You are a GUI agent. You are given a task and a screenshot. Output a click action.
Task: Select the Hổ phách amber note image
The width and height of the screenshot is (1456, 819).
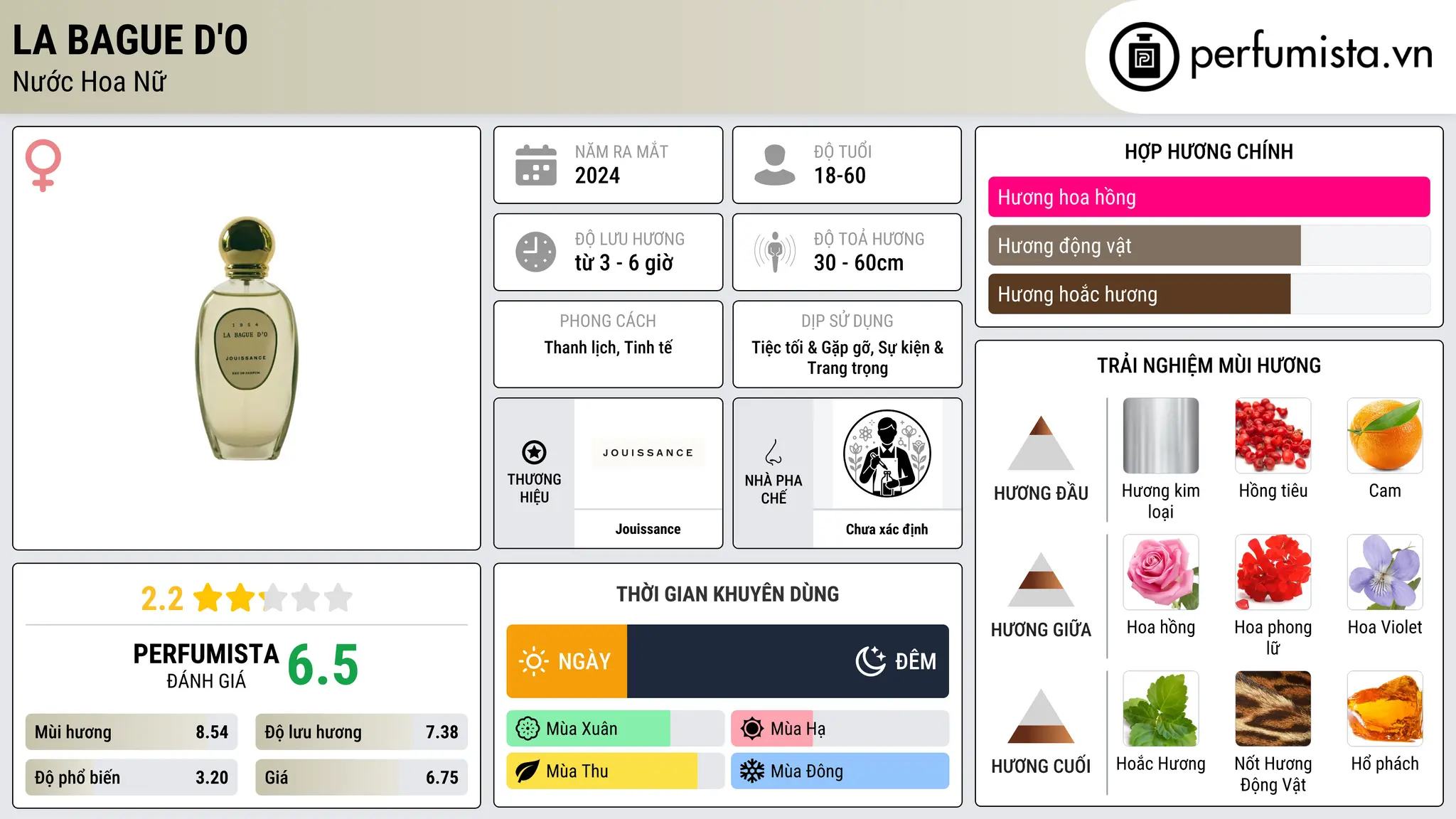coord(1385,709)
